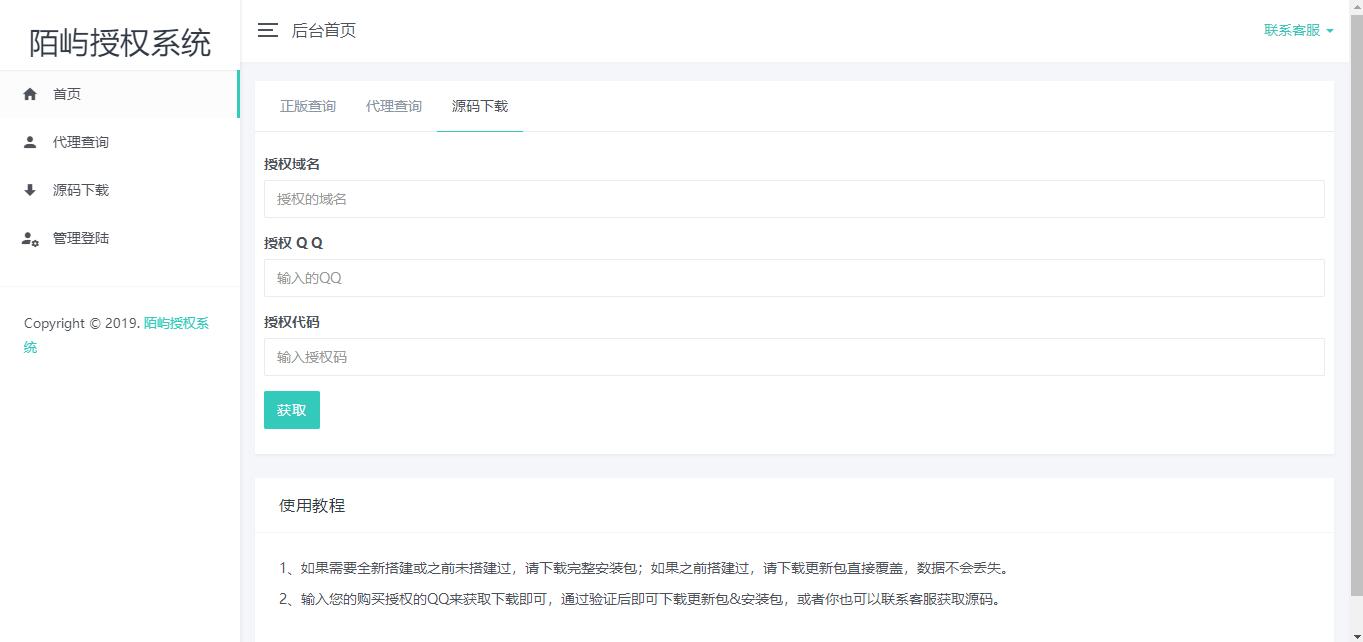This screenshot has height=642, width=1363.
Task: Open the 代理查询 tab in the main panel
Action: (x=394, y=106)
